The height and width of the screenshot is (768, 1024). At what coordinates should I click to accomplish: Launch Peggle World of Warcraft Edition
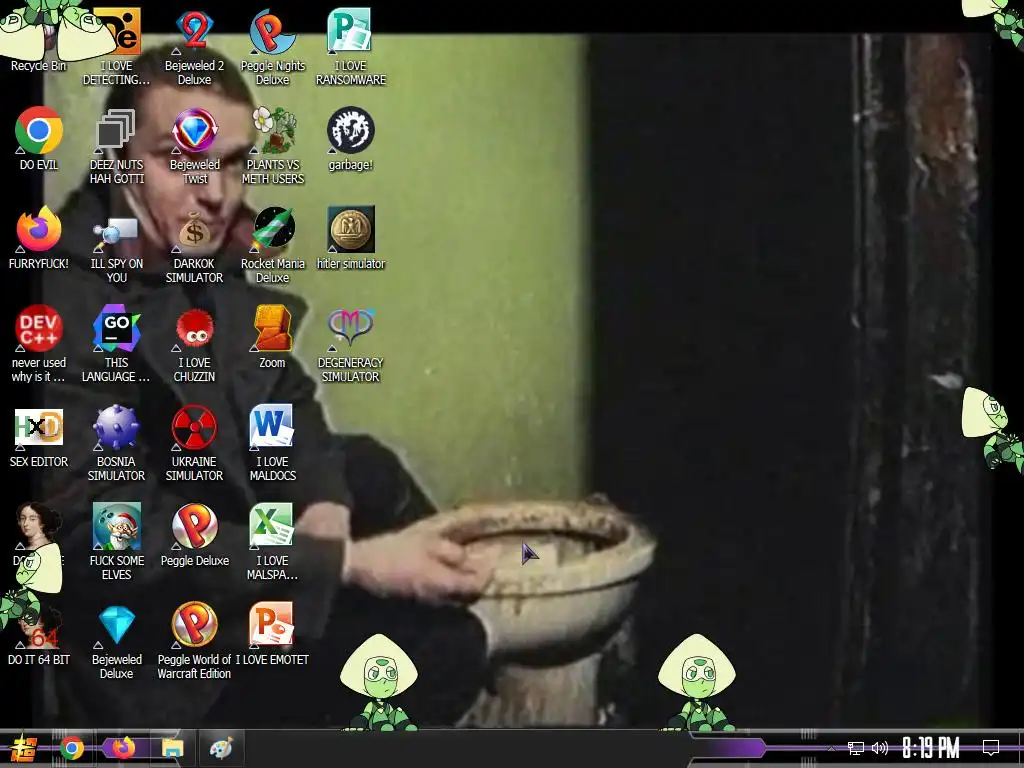tap(194, 641)
